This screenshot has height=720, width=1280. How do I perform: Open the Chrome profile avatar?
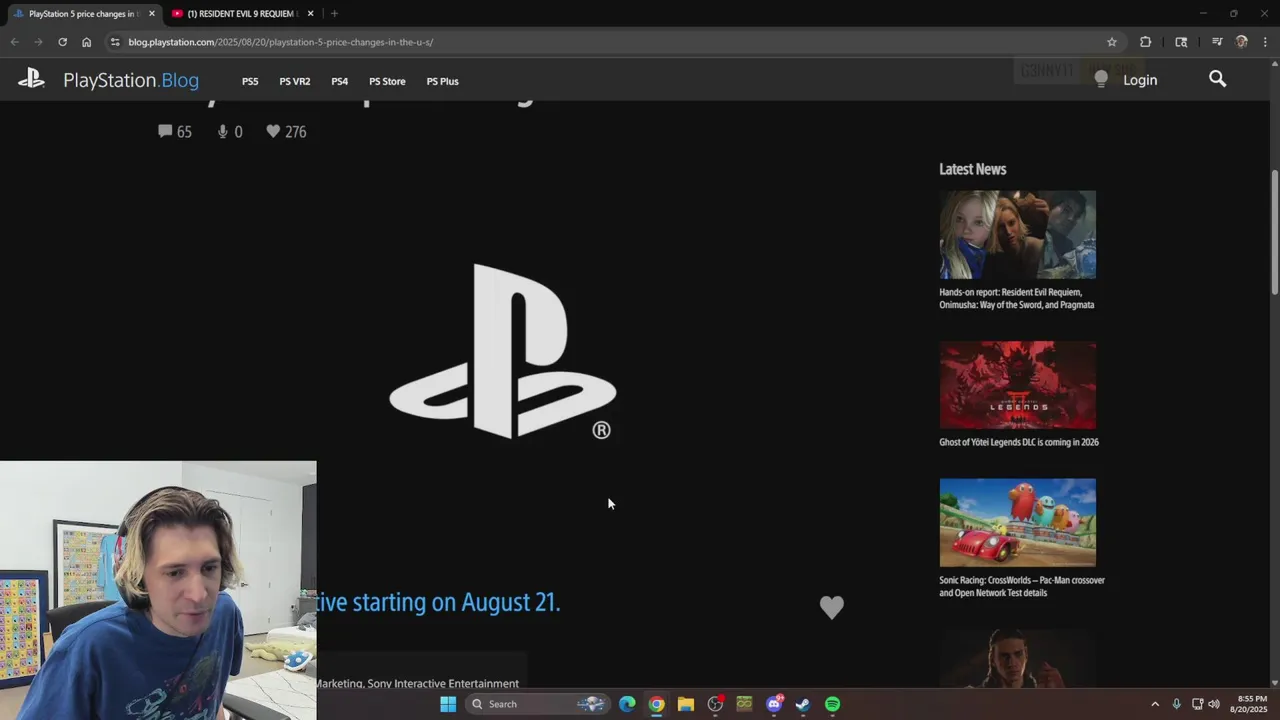pos(1241,42)
